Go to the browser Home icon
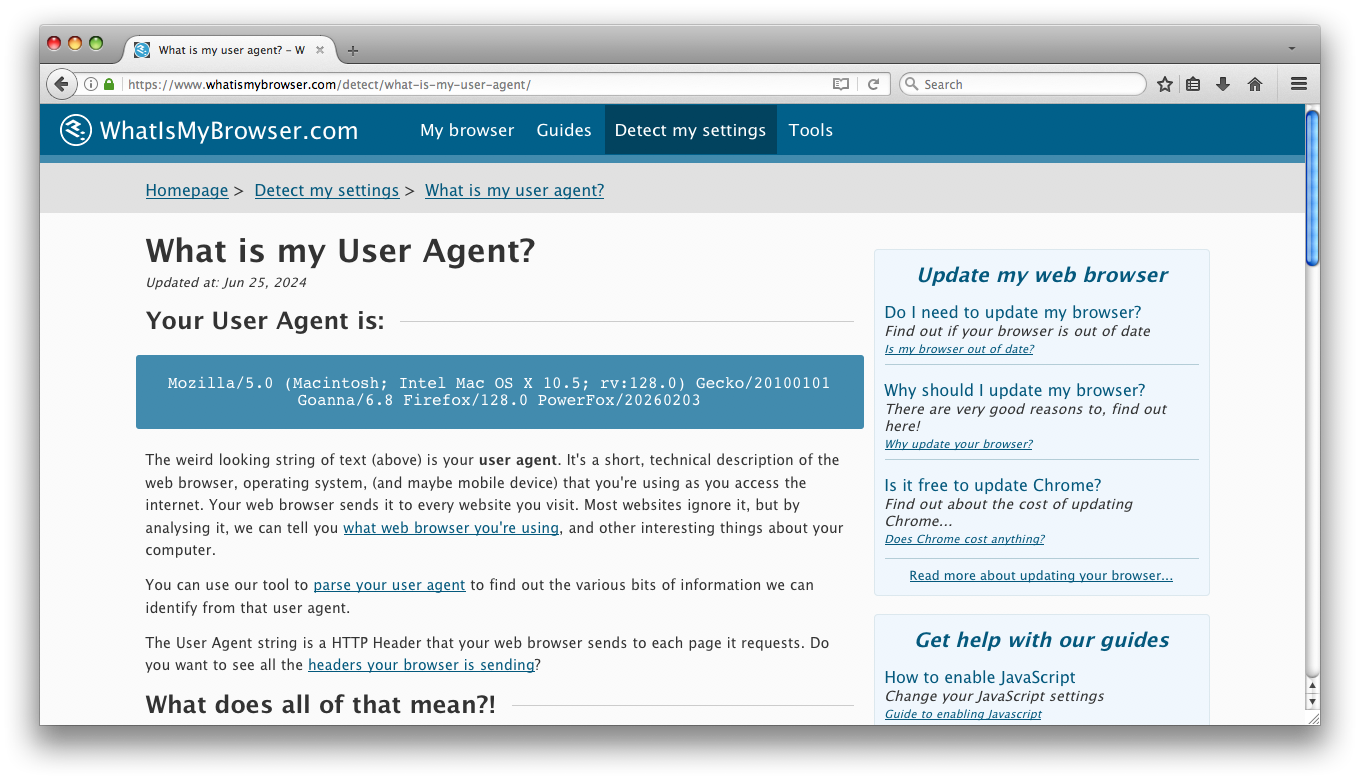The height and width of the screenshot is (780, 1360). (x=1255, y=84)
